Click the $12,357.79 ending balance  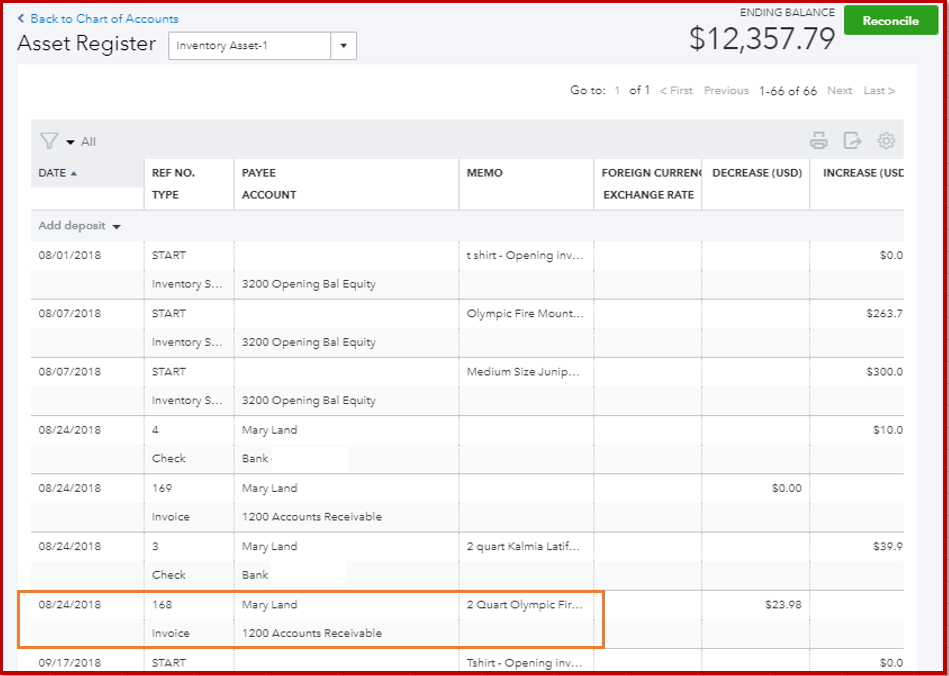pos(762,39)
